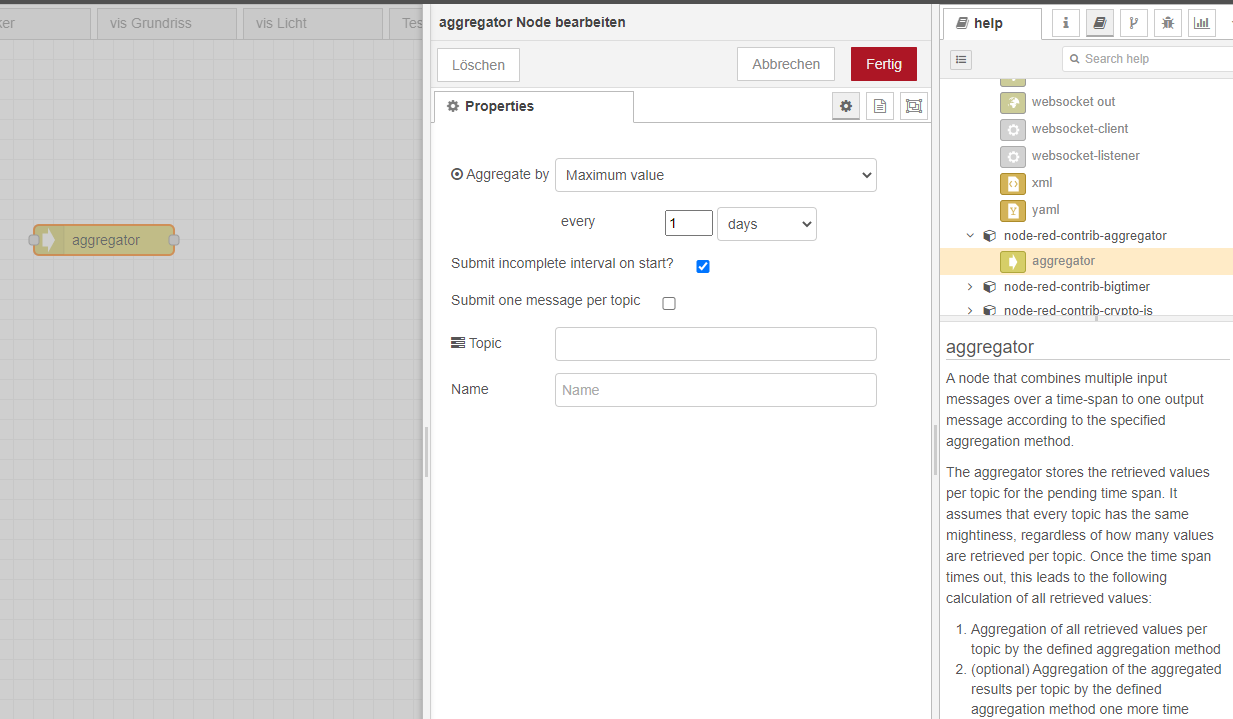Open the debug messages bug icon
The height and width of the screenshot is (719, 1233).
(1167, 23)
